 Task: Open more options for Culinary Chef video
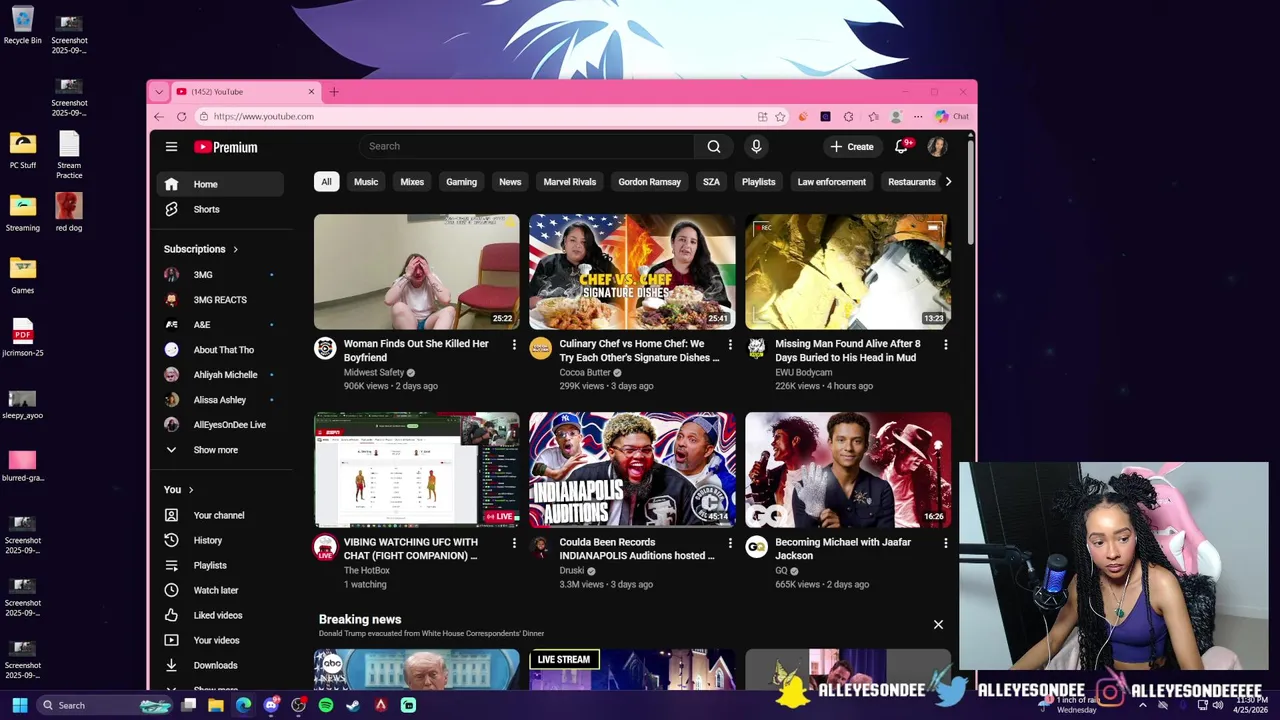(730, 344)
